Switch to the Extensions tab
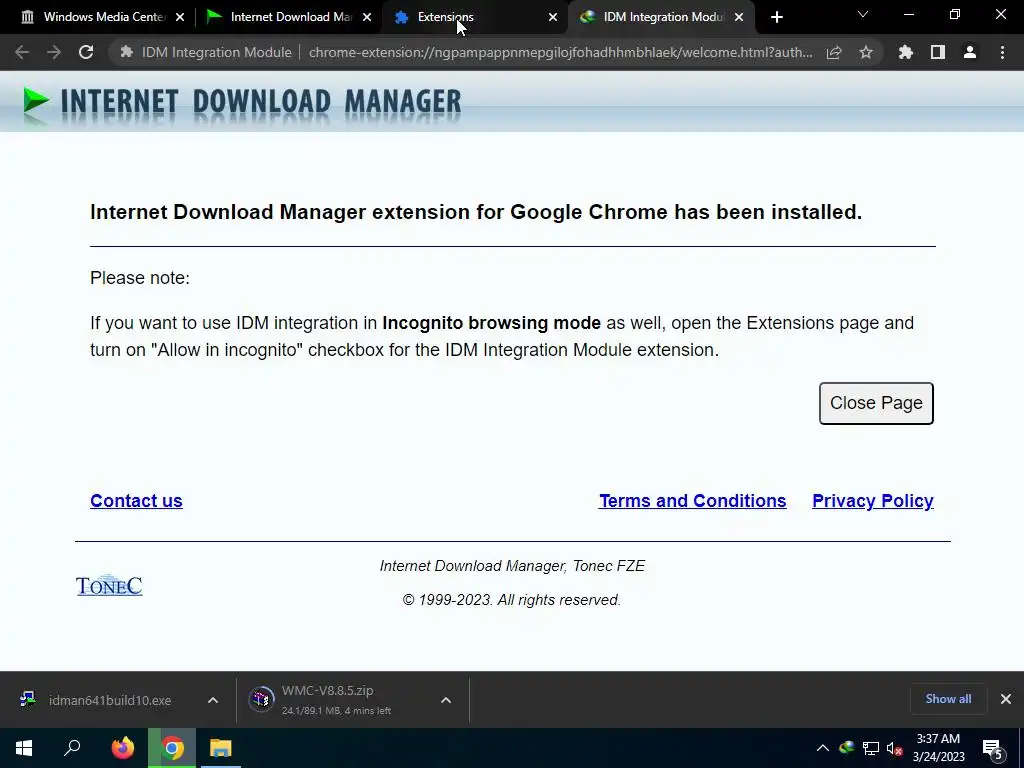Screen dimensions: 1024x768 tap(474, 17)
